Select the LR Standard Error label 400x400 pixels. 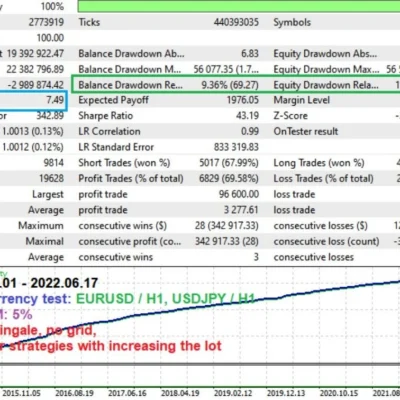coord(116,147)
